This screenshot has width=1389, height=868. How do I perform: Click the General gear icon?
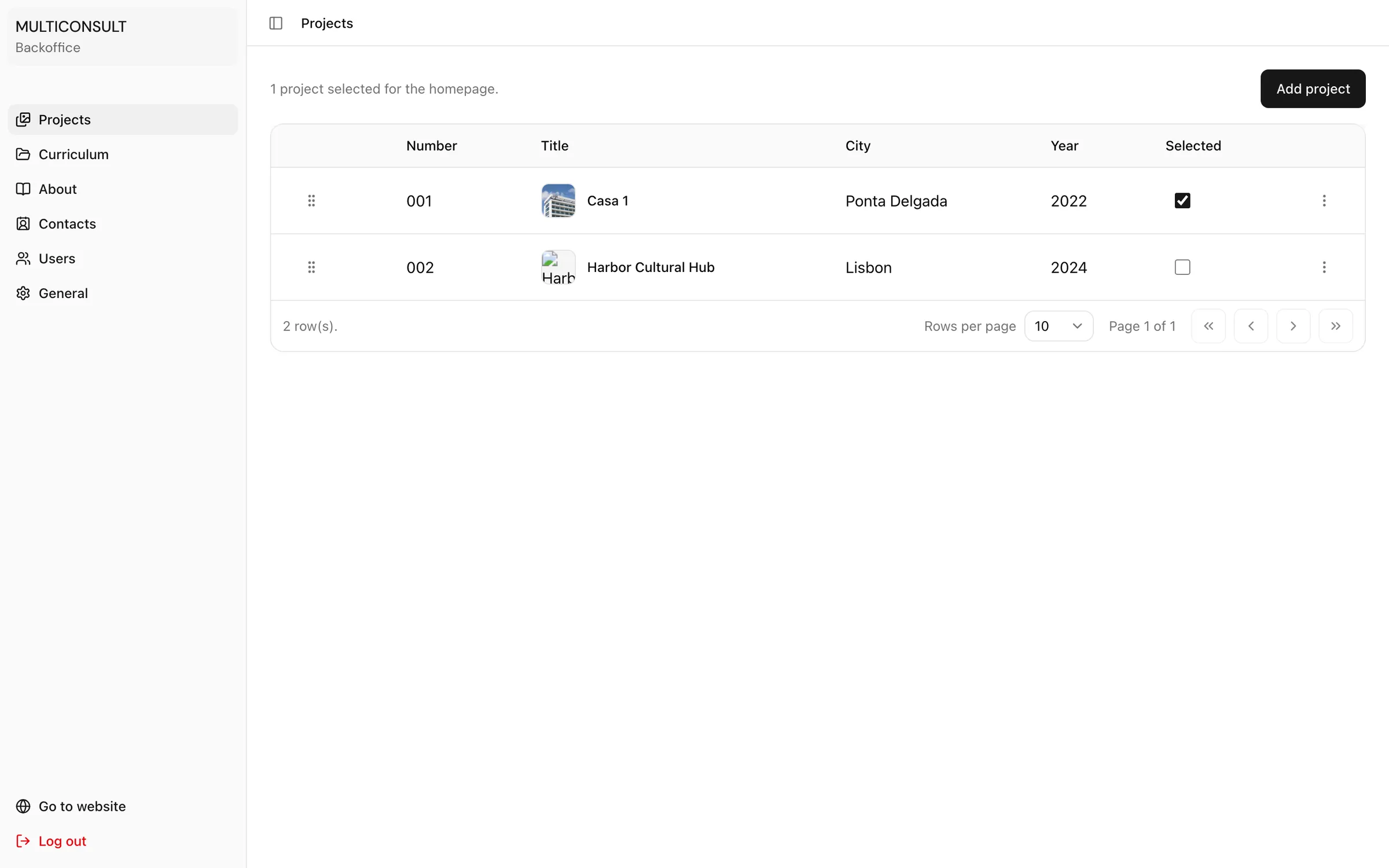click(x=23, y=293)
